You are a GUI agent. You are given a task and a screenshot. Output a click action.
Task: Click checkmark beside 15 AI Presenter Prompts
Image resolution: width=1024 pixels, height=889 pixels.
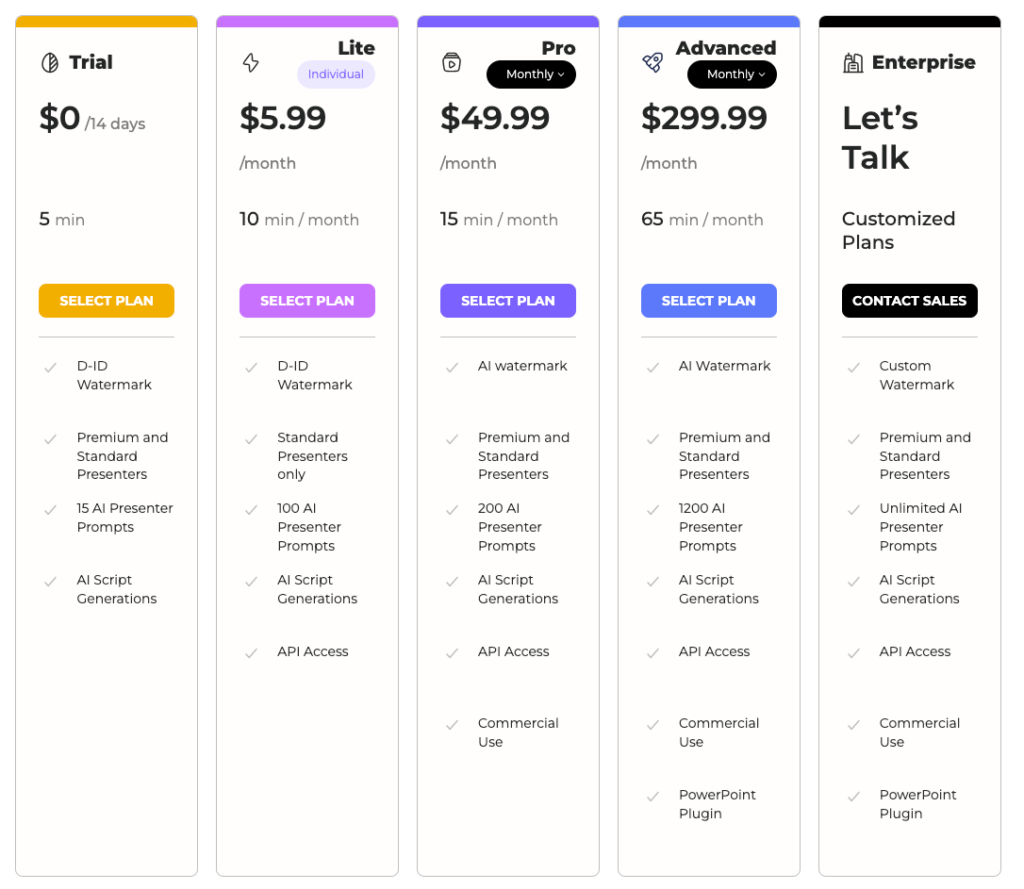click(50, 510)
